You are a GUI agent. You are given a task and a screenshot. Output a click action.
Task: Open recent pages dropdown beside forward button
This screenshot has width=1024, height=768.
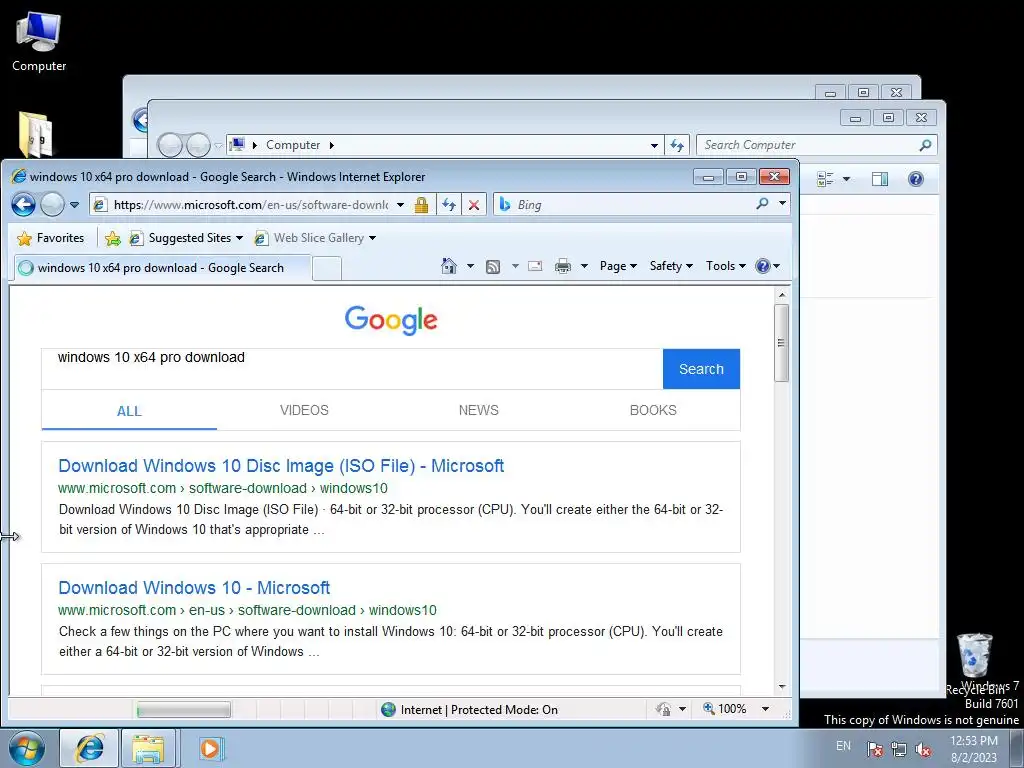(x=74, y=204)
